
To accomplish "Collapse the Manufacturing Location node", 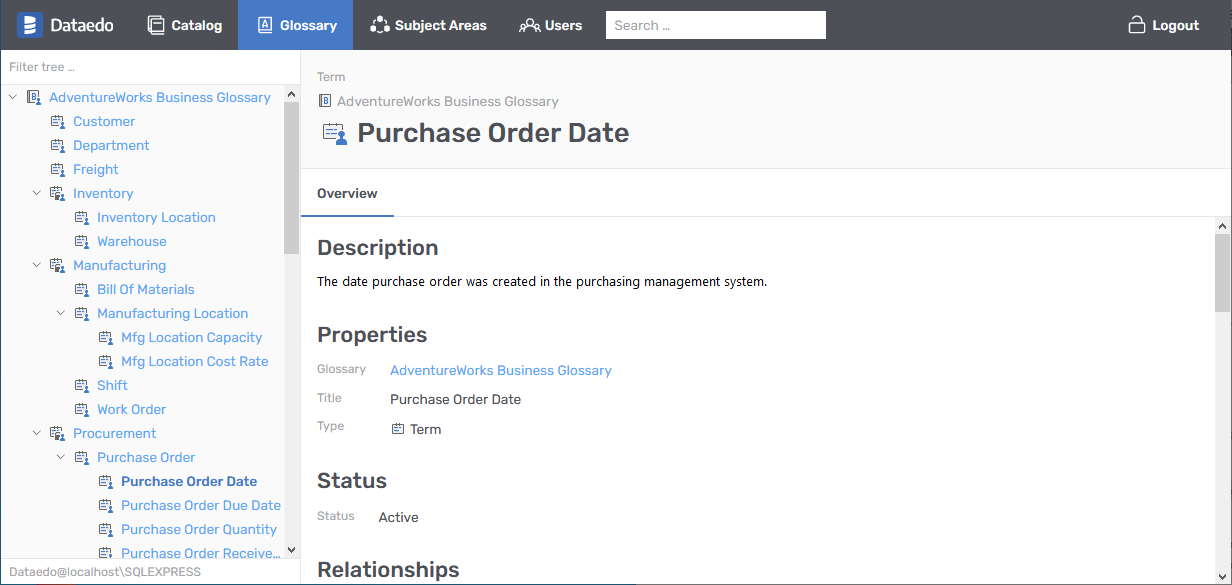I will [x=60, y=313].
